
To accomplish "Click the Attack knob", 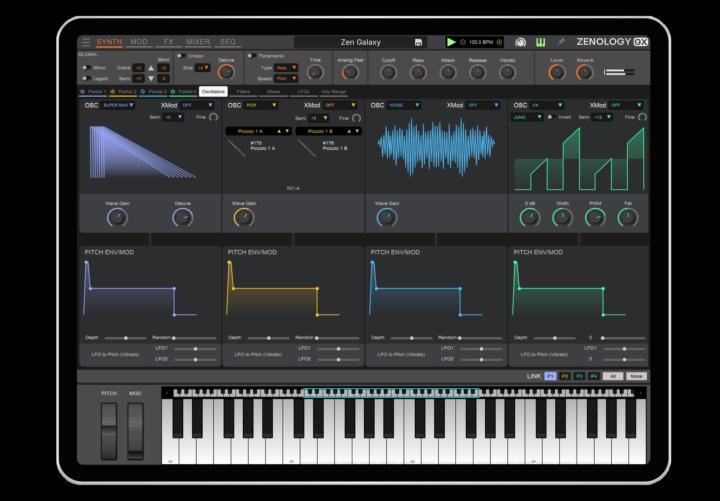I will (x=448, y=72).
